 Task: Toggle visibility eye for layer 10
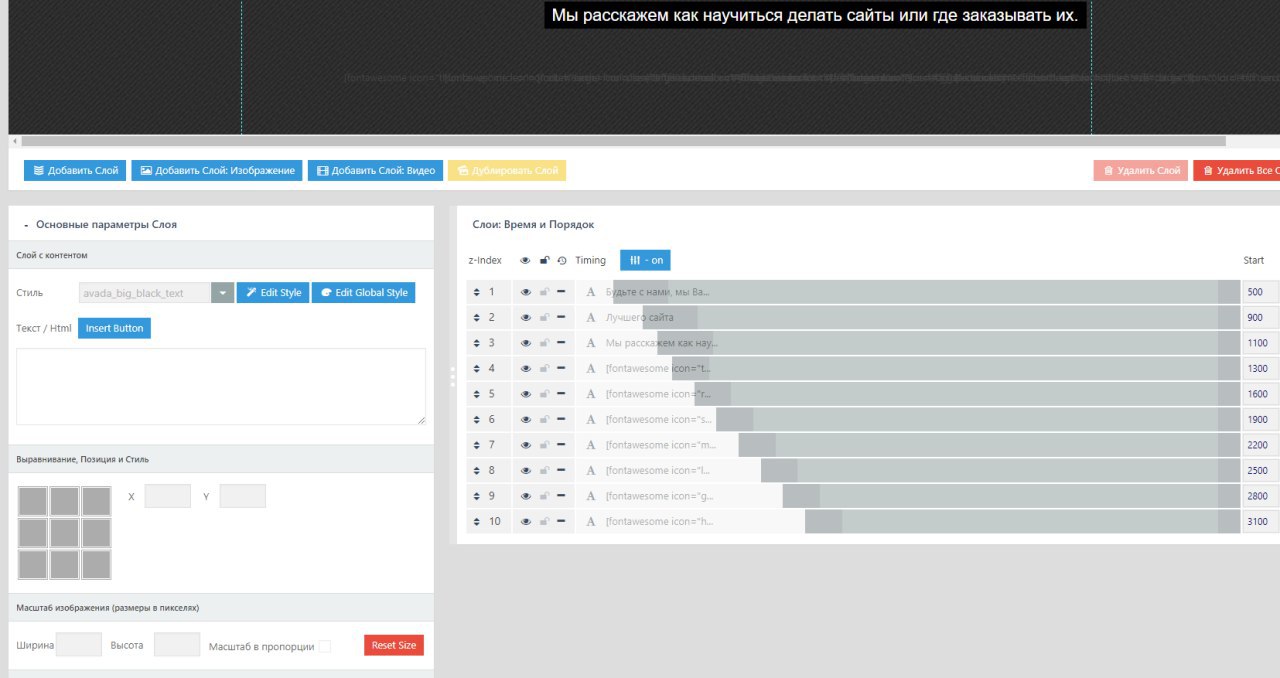click(526, 522)
